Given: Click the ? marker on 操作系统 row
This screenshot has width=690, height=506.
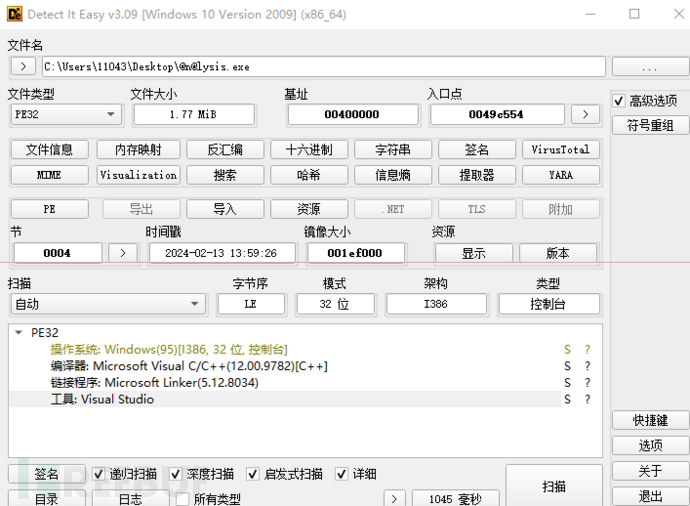Looking at the screenshot, I should pyautogui.click(x=587, y=350).
